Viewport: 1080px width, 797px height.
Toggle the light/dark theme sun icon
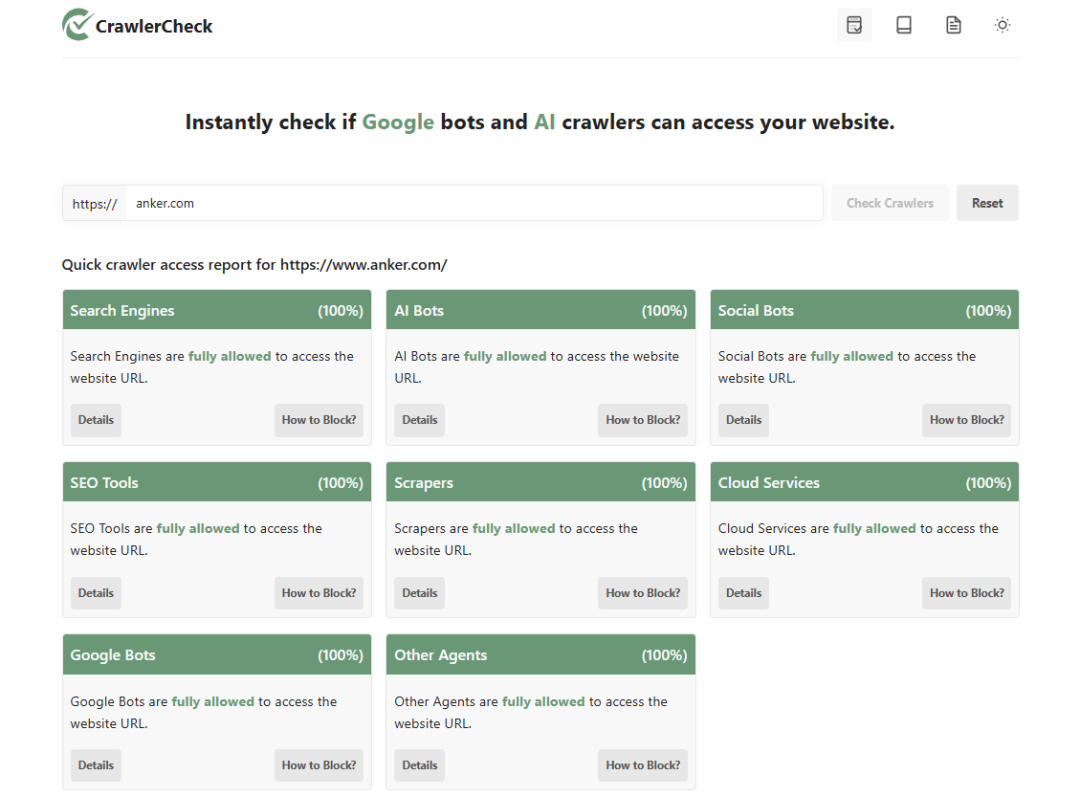1002,25
